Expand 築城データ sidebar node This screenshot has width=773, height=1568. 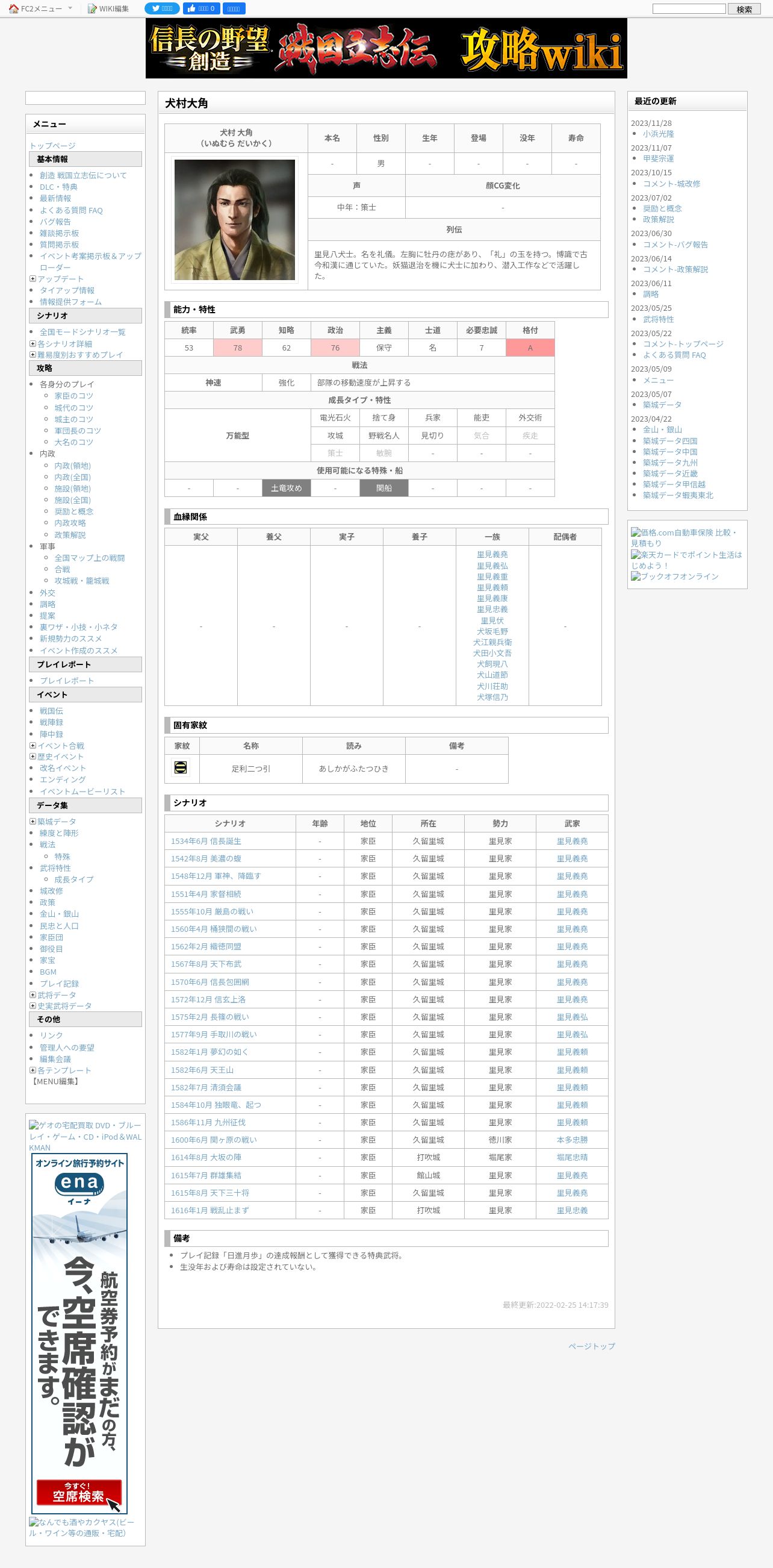(33, 822)
